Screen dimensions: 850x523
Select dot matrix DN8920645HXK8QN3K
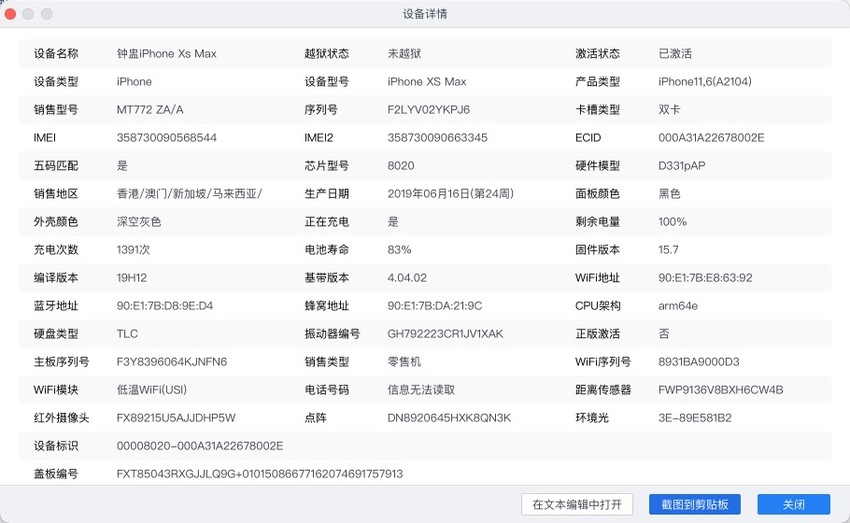pyautogui.click(x=449, y=418)
